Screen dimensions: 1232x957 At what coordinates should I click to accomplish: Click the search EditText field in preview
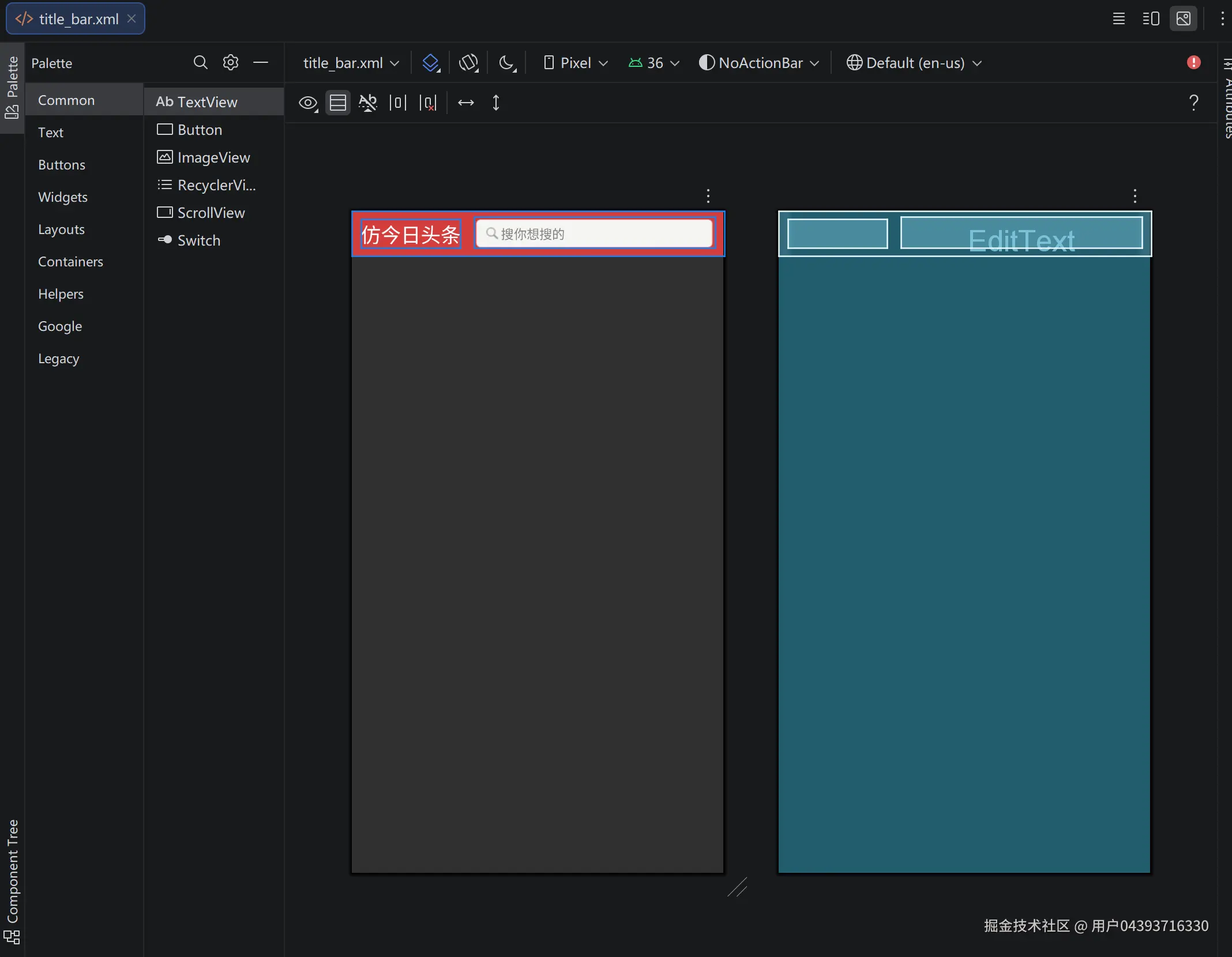coord(594,234)
